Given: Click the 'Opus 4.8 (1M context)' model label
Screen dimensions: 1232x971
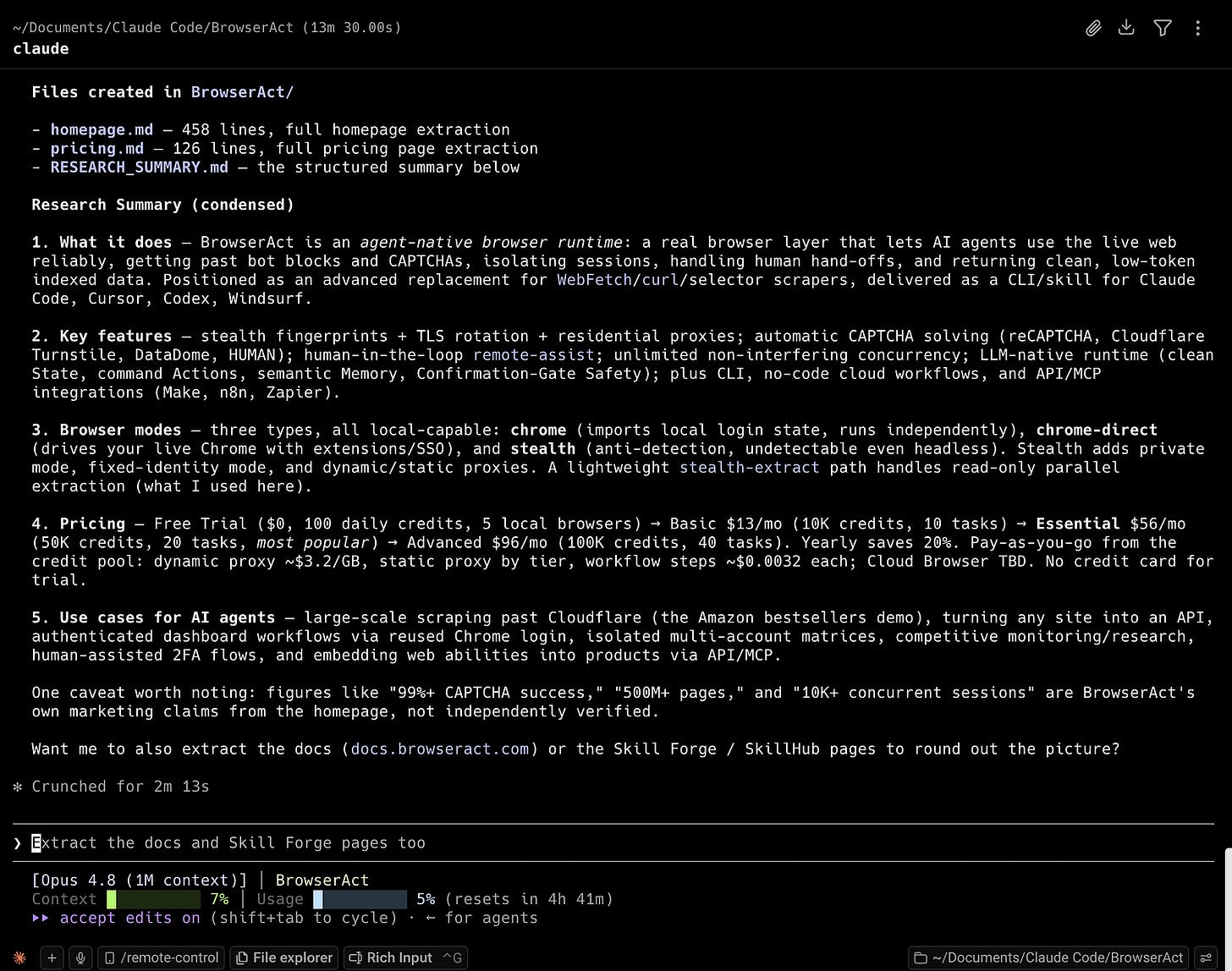Looking at the screenshot, I should point(139,880).
